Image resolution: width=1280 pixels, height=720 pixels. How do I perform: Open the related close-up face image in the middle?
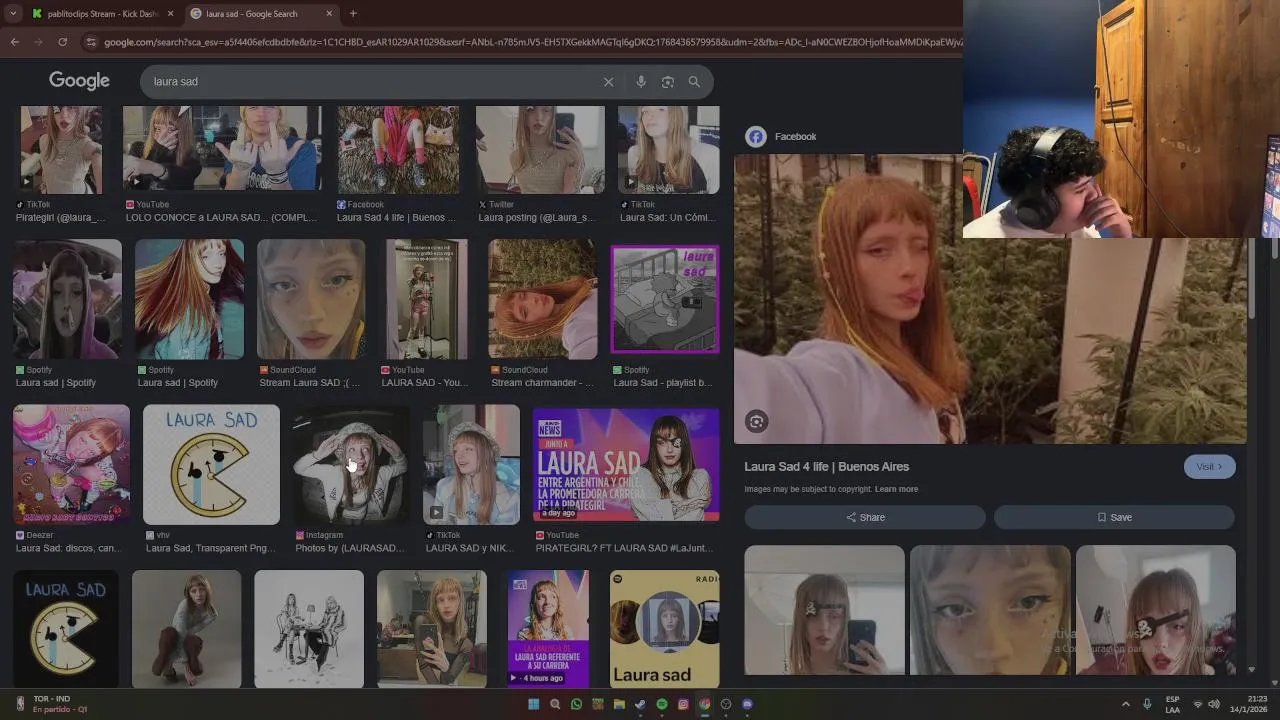(990, 610)
